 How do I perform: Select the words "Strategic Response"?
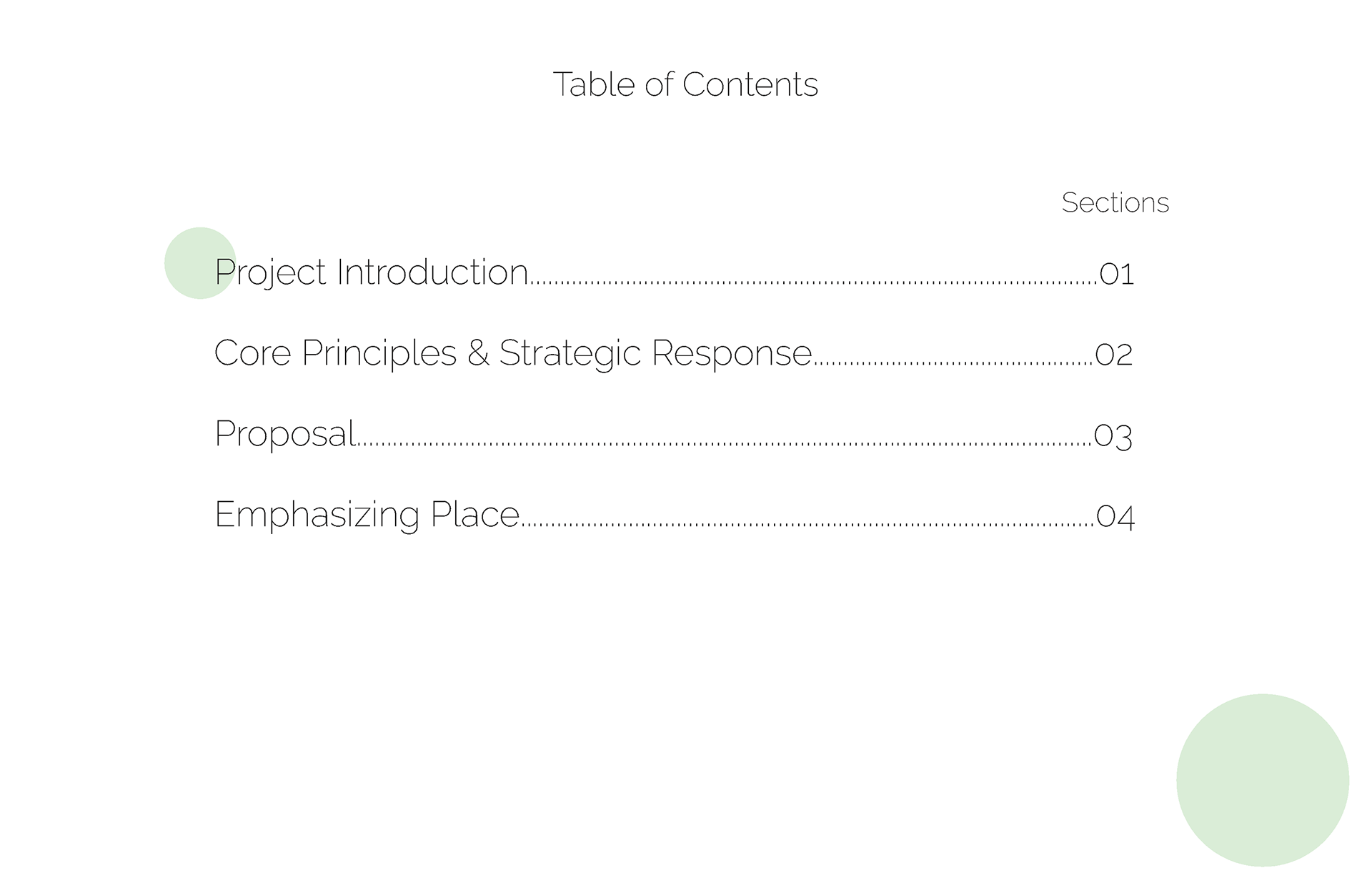tap(655, 353)
